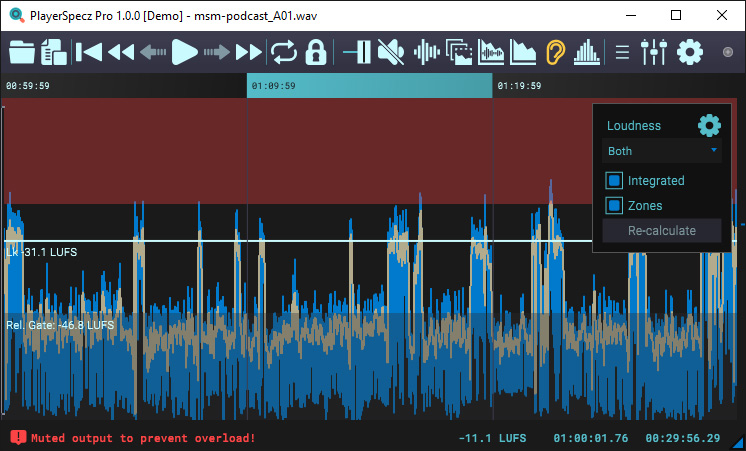Screen dimensions: 746x451
Task: Open Loudness panel gear settings
Action: [709, 126]
